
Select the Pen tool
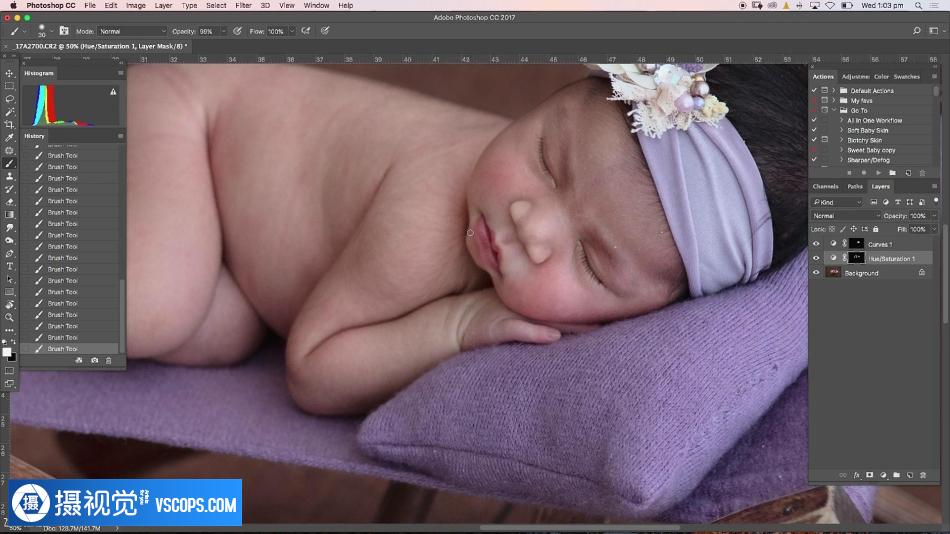pyautogui.click(x=9, y=253)
